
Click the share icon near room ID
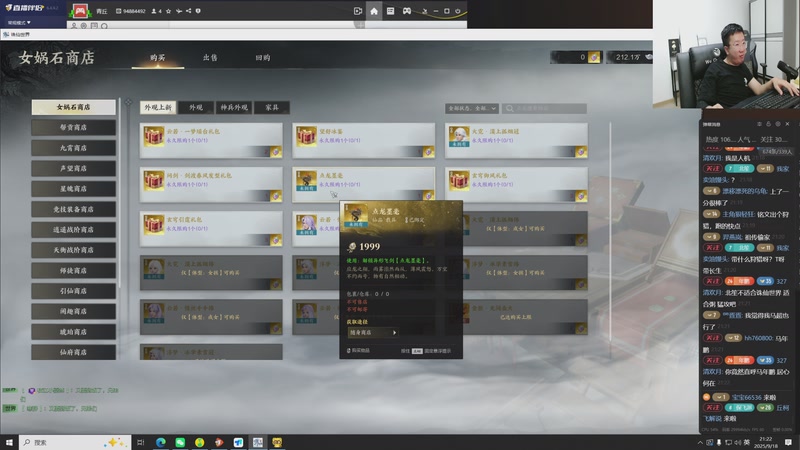tap(188, 11)
